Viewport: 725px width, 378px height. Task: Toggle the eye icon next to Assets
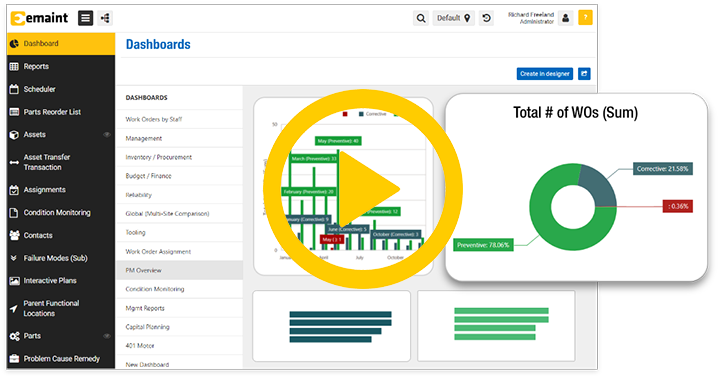pos(107,134)
